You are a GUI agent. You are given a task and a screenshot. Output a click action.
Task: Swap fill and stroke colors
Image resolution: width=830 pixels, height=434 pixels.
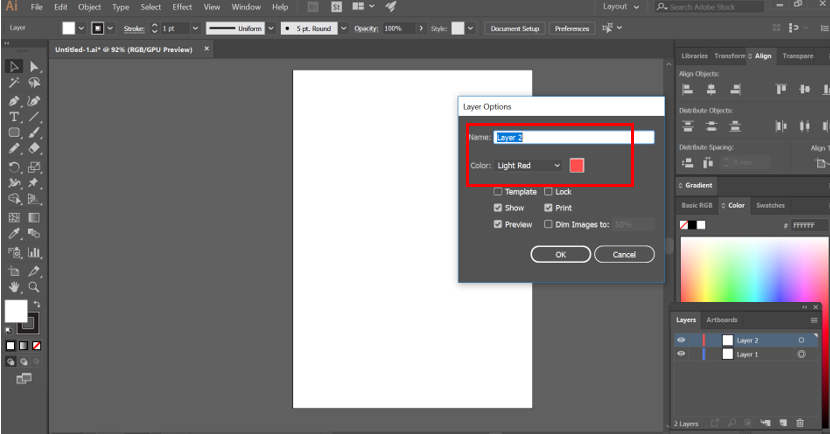[37, 304]
